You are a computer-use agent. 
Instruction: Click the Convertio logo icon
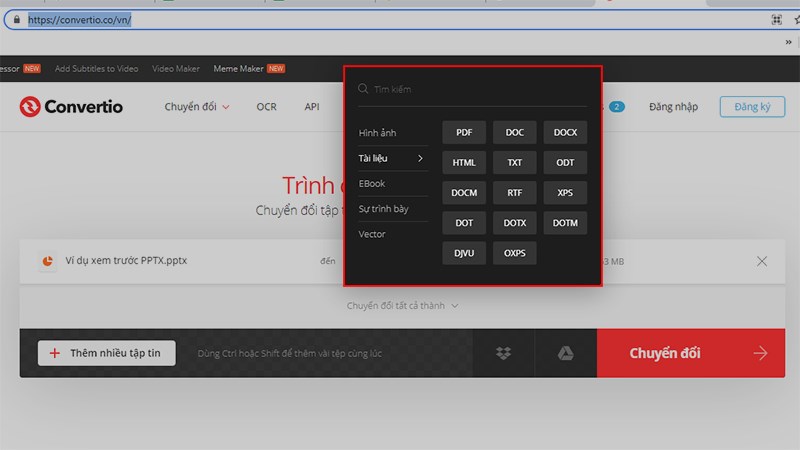(x=30, y=107)
